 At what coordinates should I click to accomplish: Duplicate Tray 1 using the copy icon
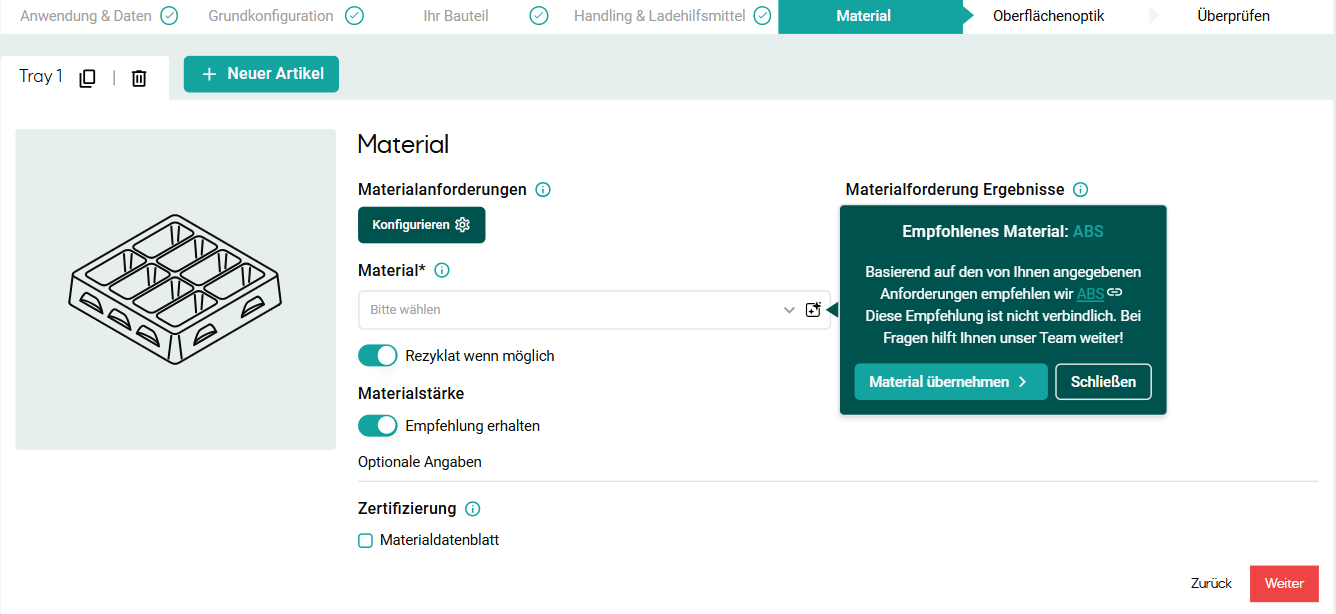[87, 76]
